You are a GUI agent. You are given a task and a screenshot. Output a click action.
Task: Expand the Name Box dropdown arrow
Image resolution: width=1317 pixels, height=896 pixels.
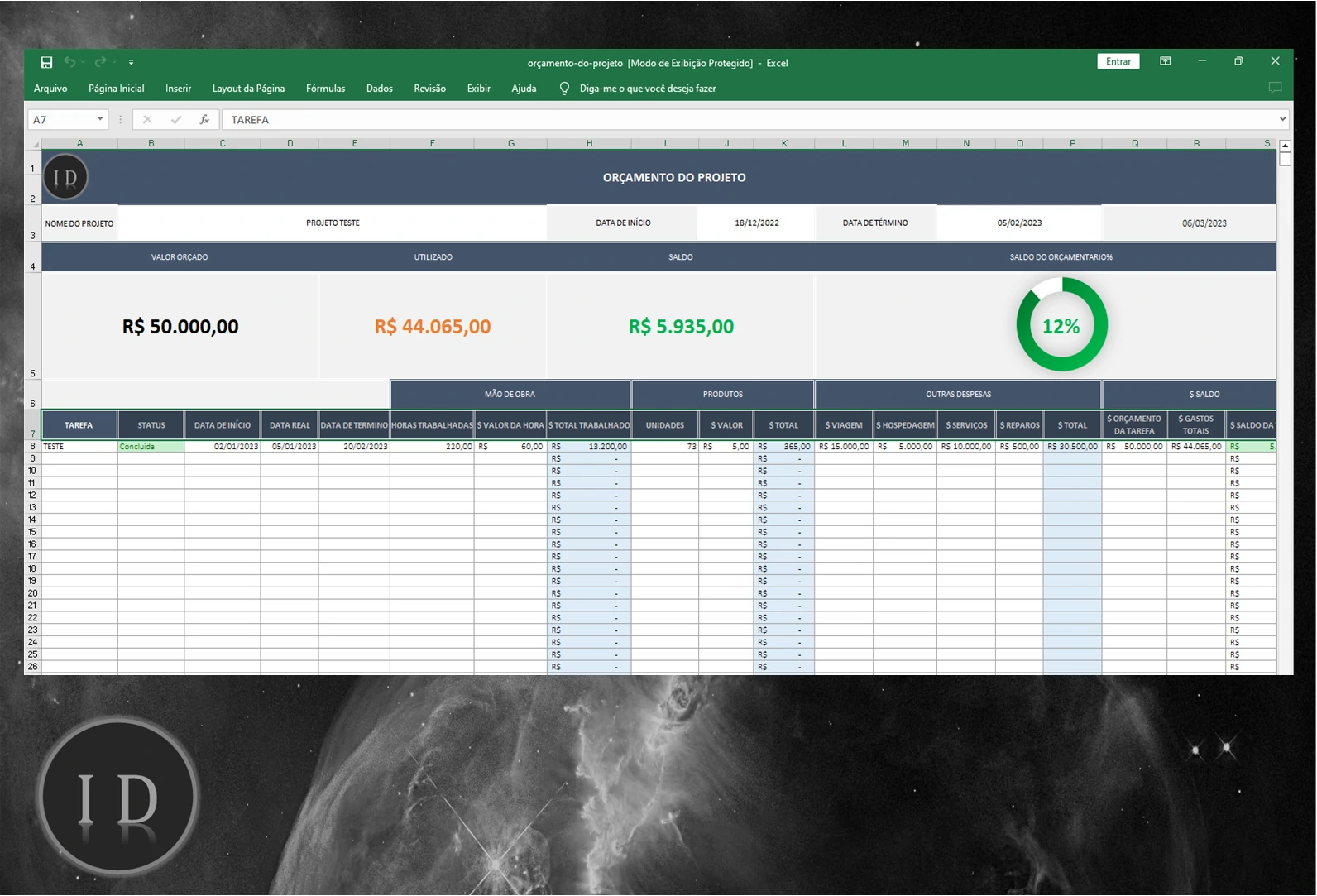(100, 119)
